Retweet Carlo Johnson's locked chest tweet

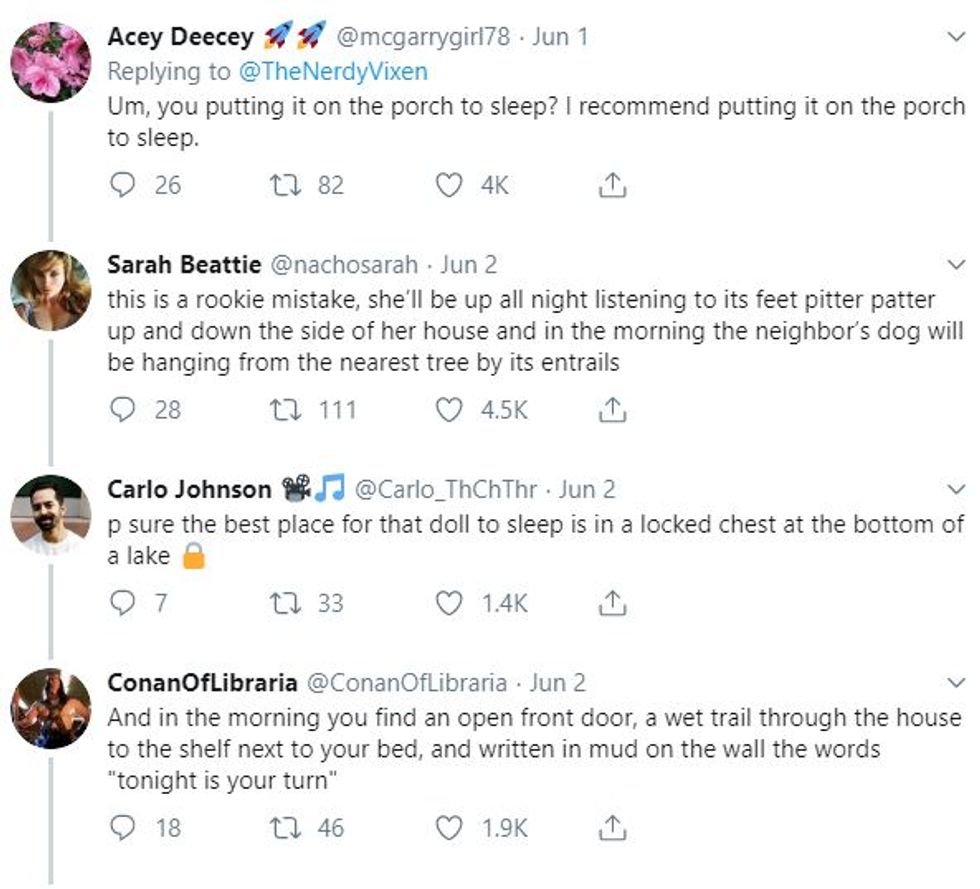(x=283, y=603)
